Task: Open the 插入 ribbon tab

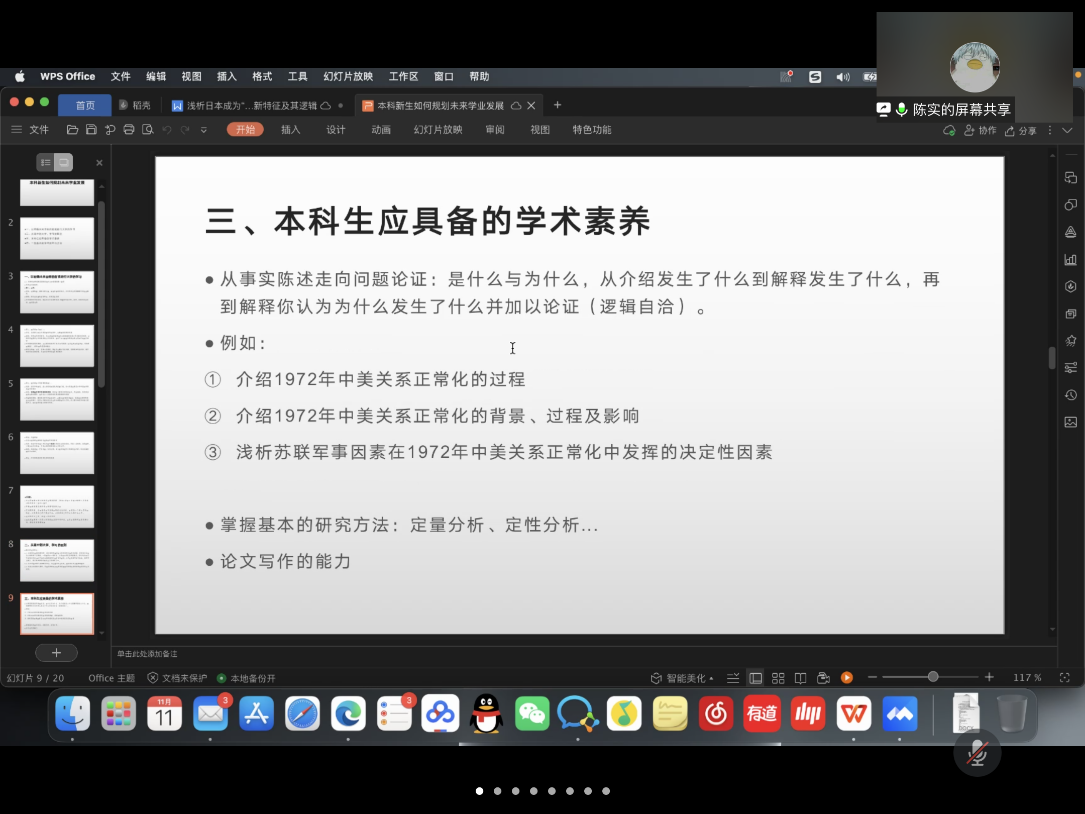Action: [x=291, y=130]
